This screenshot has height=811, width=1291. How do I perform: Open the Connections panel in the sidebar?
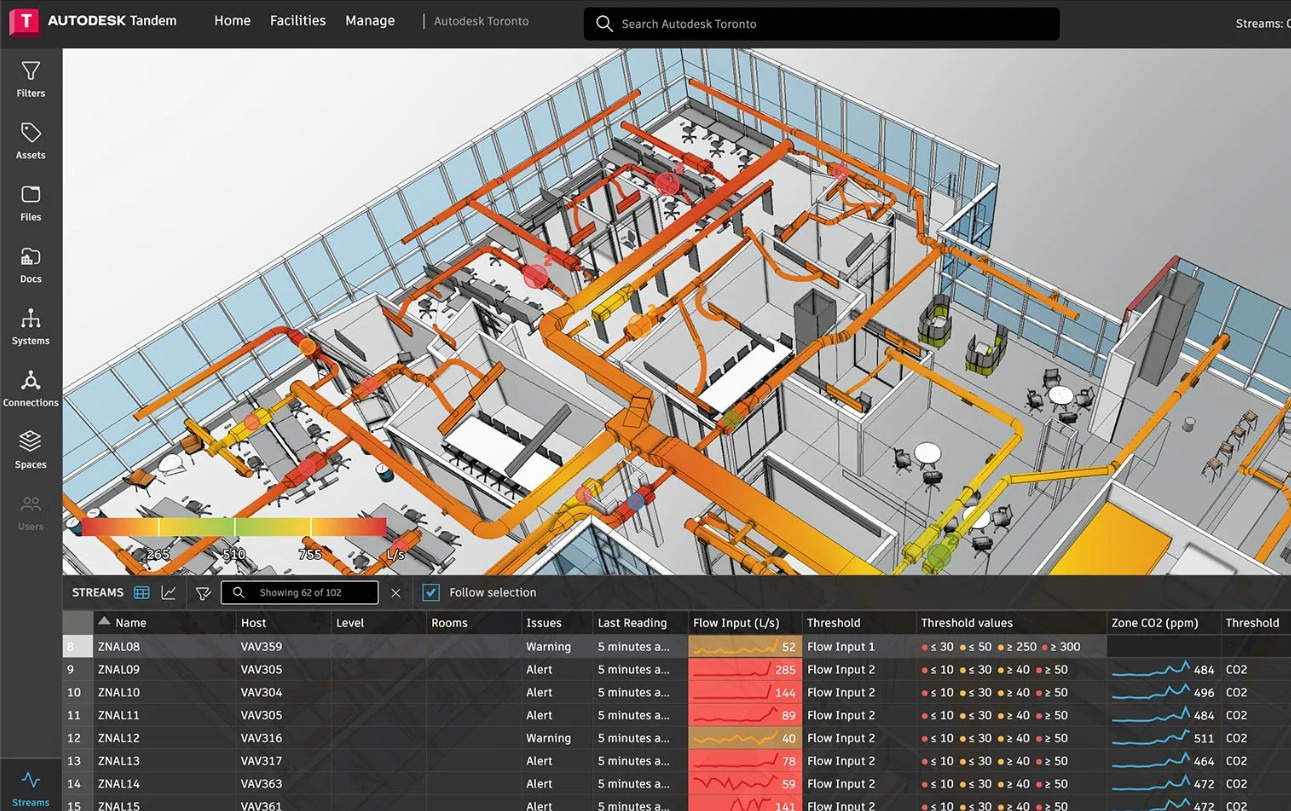point(31,389)
